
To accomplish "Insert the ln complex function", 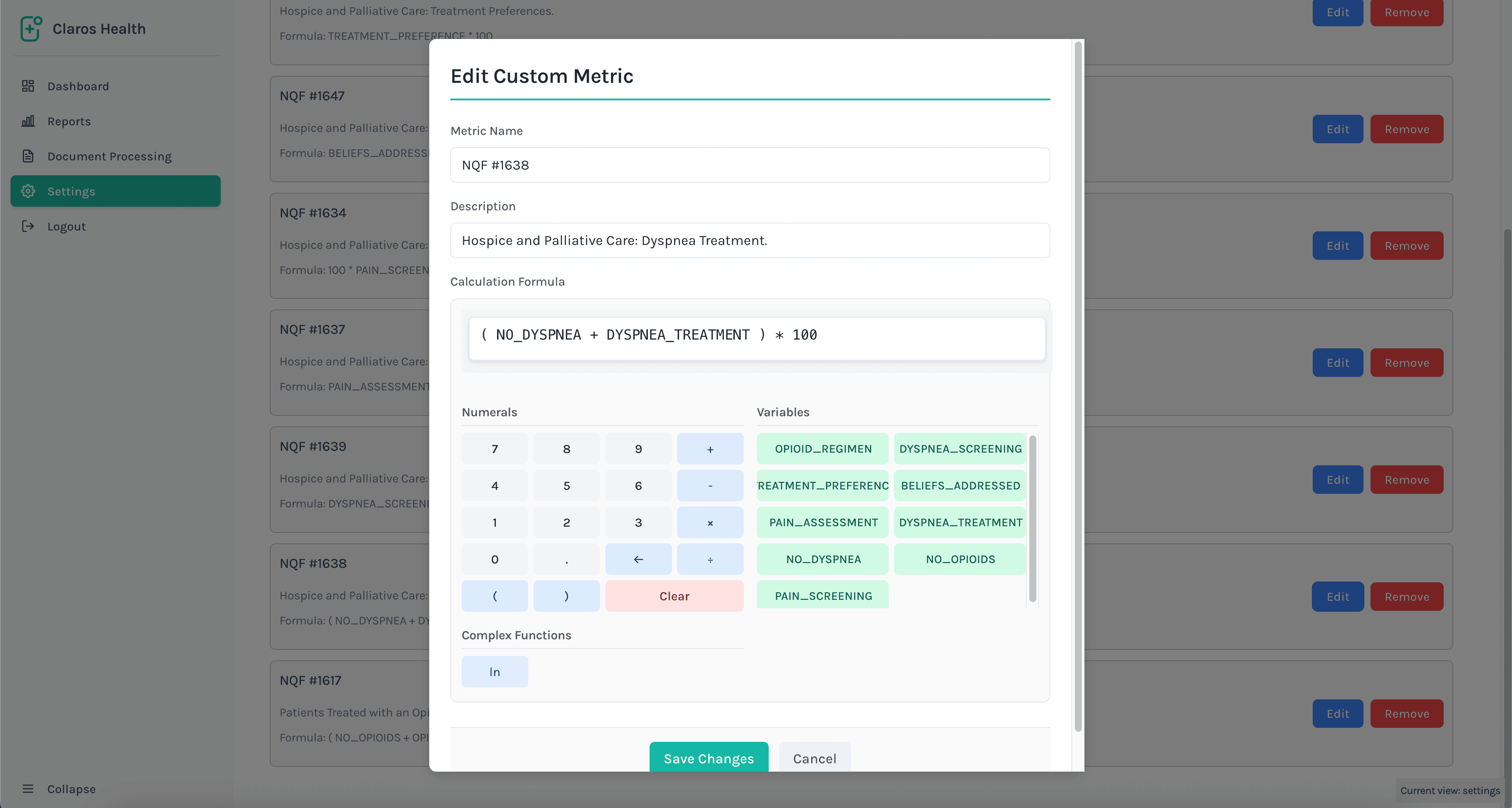I will (x=494, y=672).
